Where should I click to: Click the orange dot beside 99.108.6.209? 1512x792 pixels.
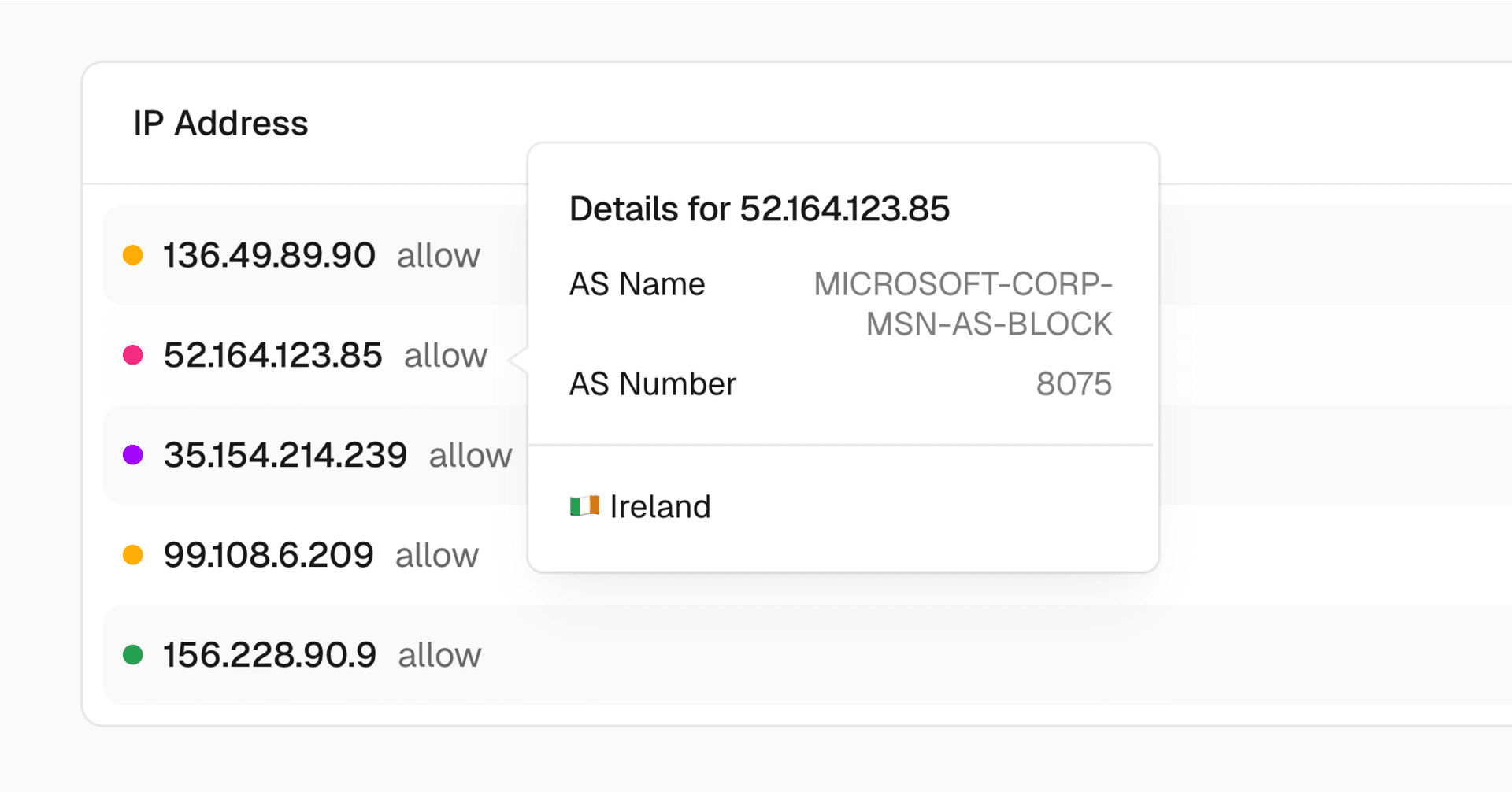click(x=133, y=555)
